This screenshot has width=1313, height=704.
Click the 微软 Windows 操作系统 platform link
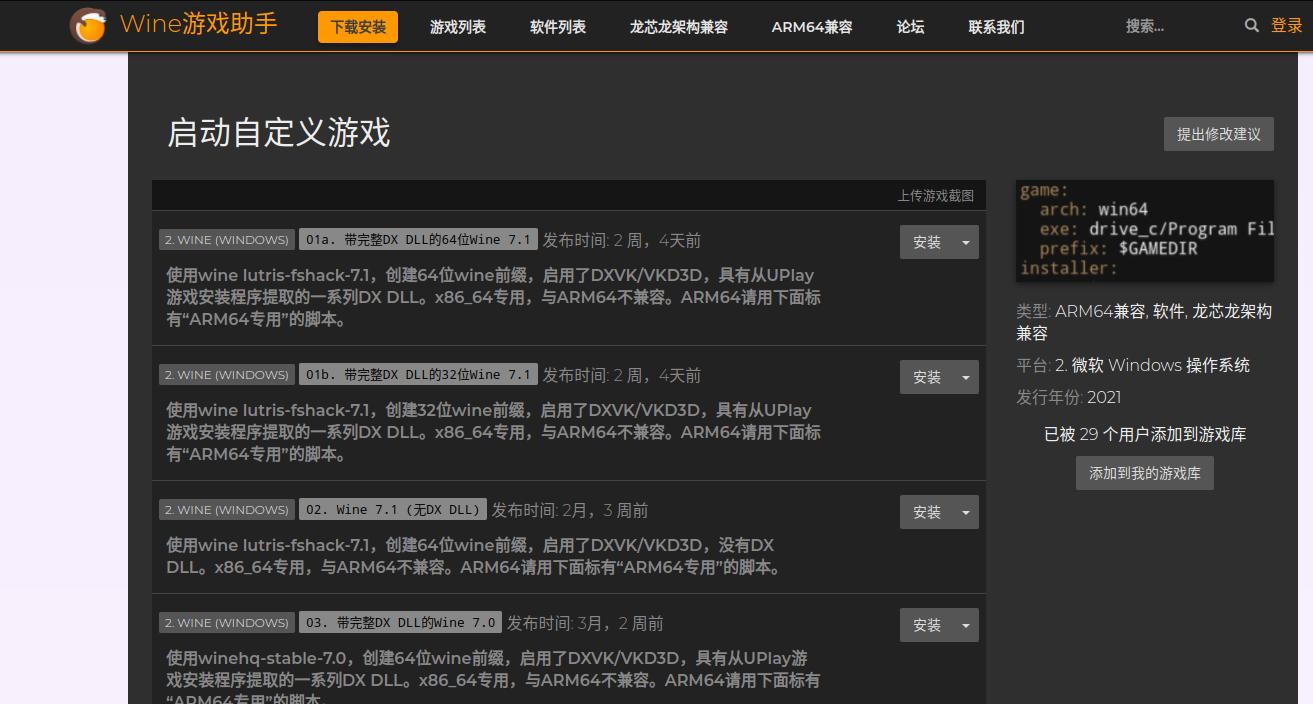pos(1152,365)
